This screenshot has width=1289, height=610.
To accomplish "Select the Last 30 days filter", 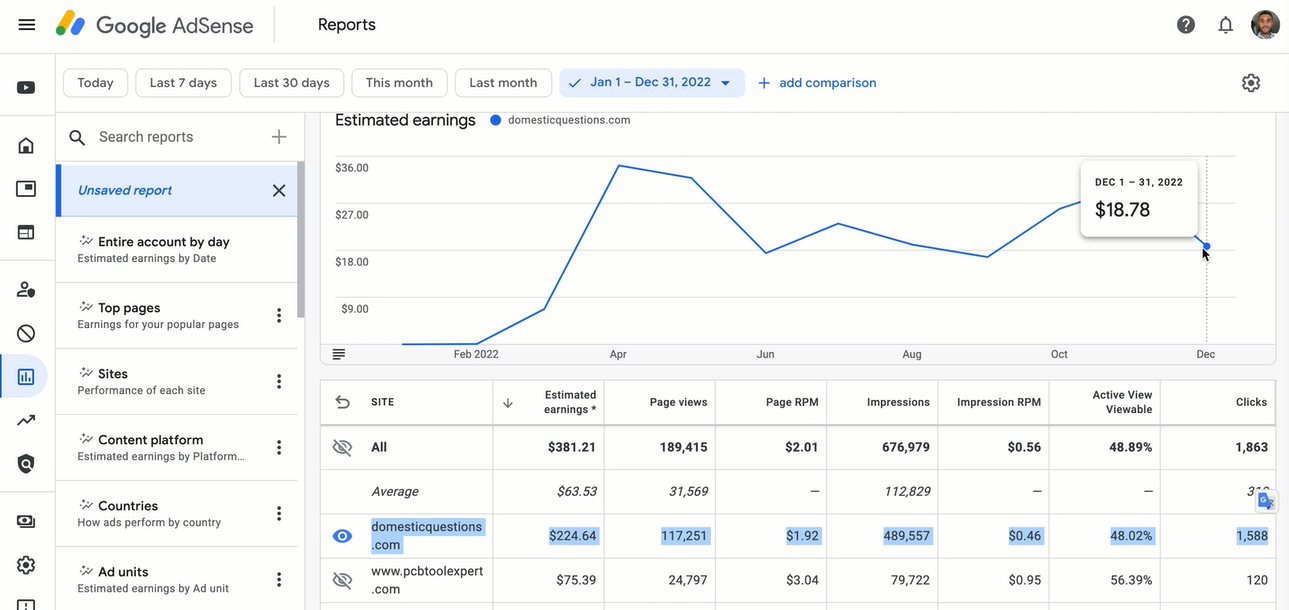I will 292,83.
